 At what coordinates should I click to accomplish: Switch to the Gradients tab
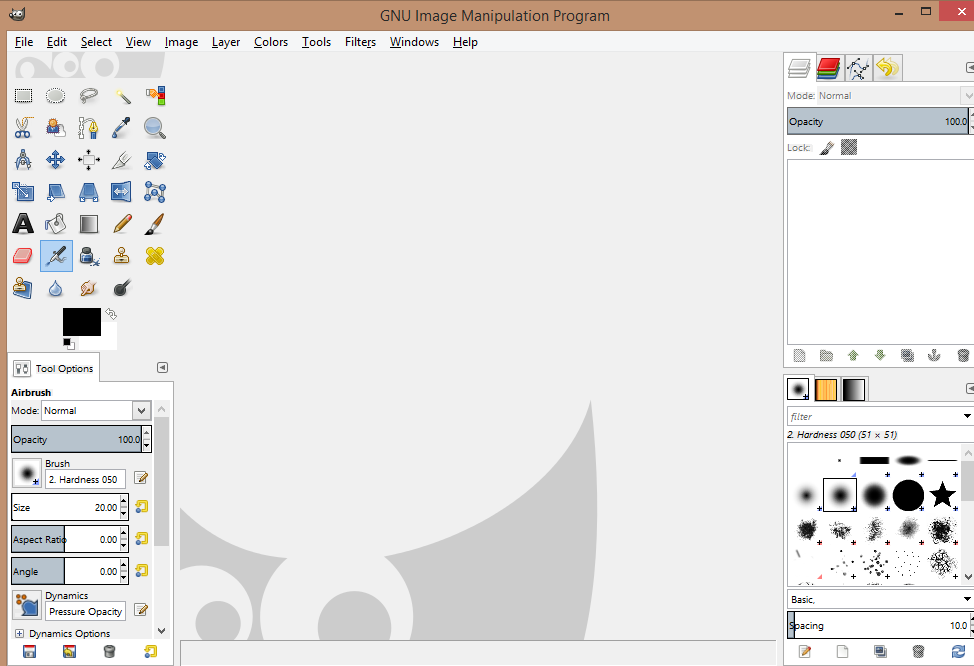click(x=853, y=388)
